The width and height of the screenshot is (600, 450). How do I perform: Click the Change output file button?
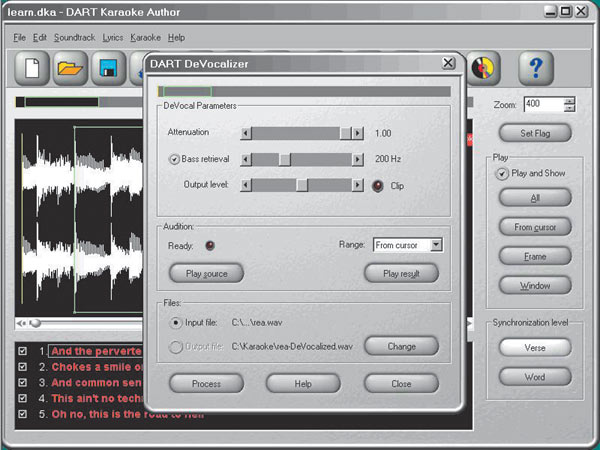point(400,346)
